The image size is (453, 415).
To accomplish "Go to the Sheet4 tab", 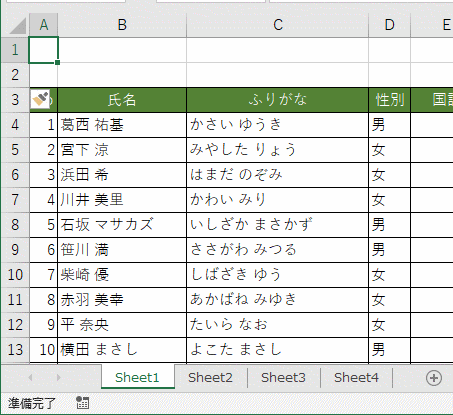I will (x=356, y=378).
